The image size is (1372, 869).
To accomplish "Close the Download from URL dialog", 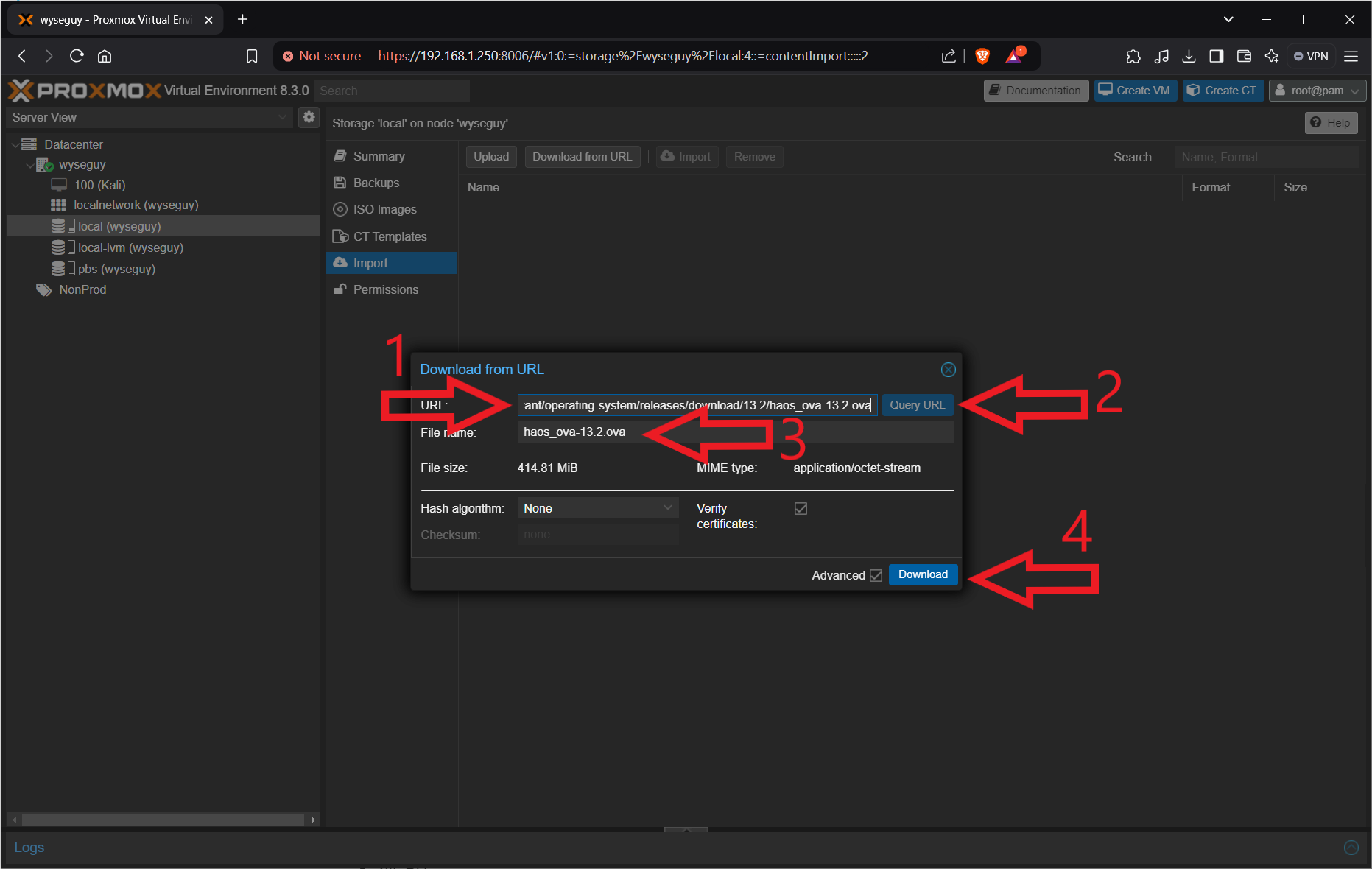I will click(x=948, y=370).
